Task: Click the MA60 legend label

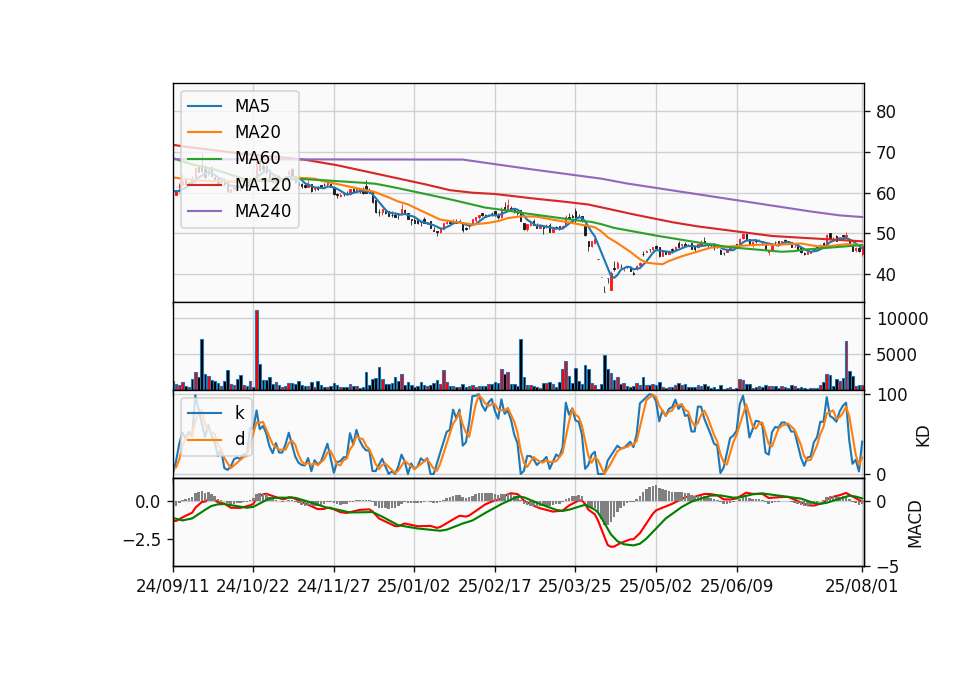Action: point(257,158)
